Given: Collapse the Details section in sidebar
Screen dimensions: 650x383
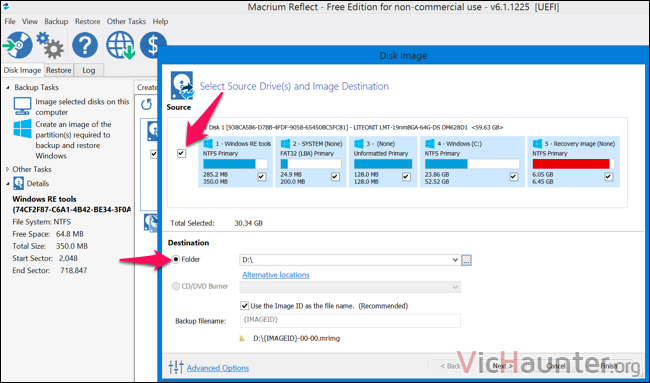Looking at the screenshot, I should pyautogui.click(x=7, y=183).
